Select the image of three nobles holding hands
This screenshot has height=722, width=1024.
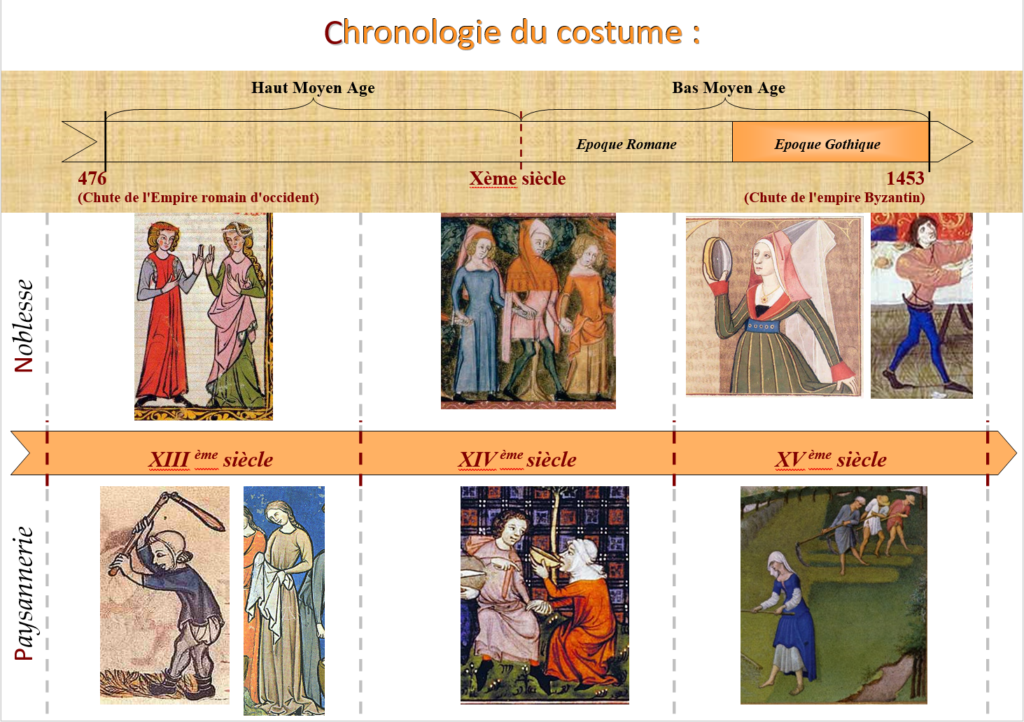pyautogui.click(x=528, y=311)
